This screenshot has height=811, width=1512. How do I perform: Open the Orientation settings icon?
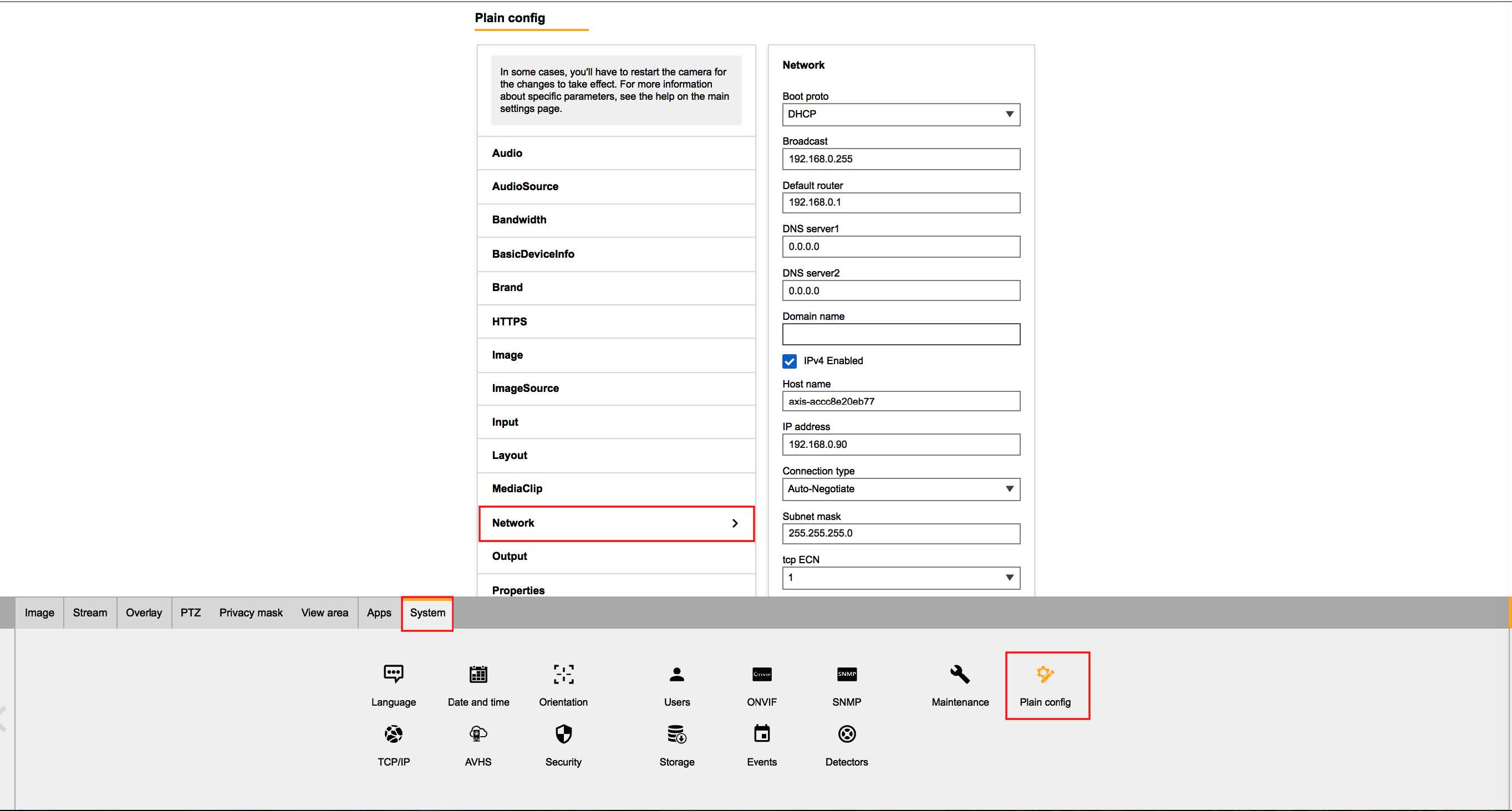563,674
